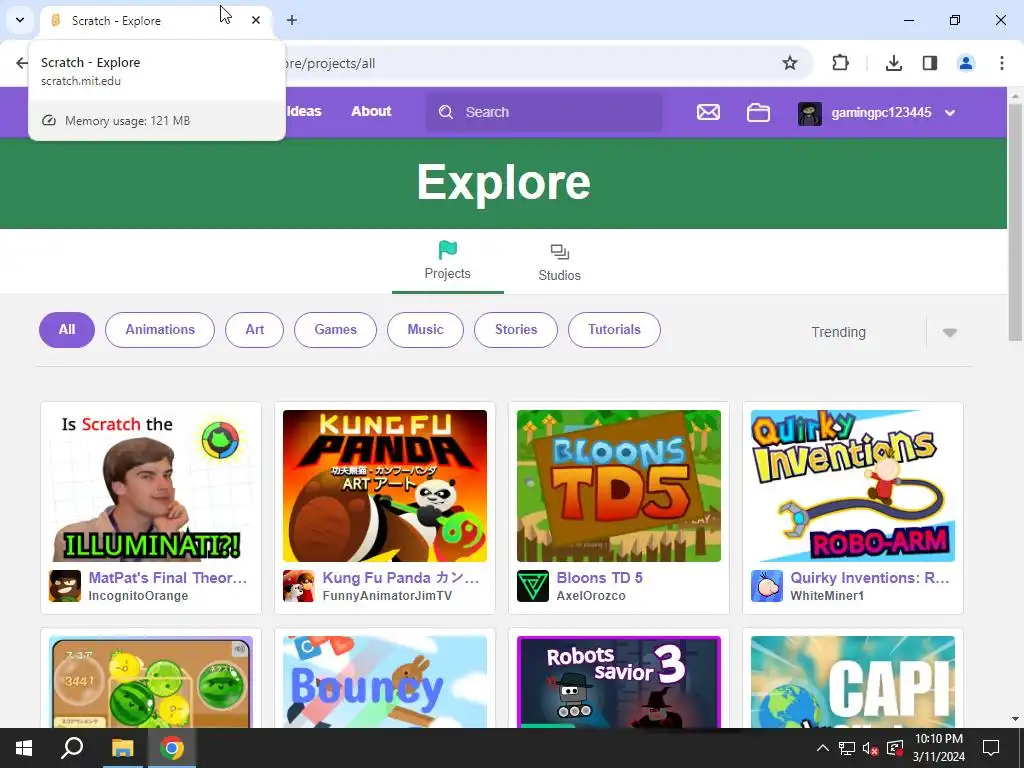Click the Chrome taskbar icon
The image size is (1024, 768).
(x=172, y=748)
